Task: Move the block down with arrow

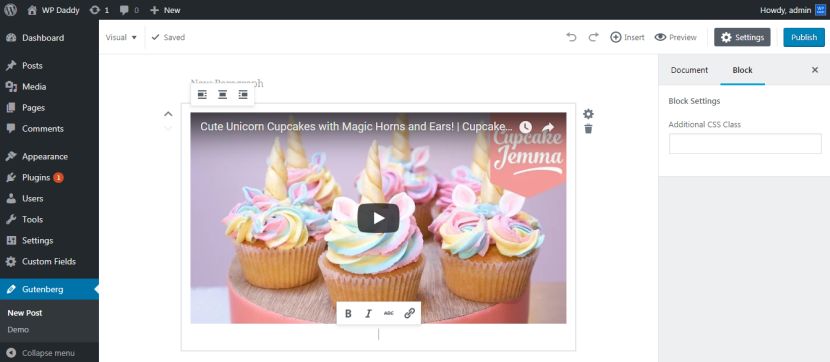Action: [x=168, y=128]
